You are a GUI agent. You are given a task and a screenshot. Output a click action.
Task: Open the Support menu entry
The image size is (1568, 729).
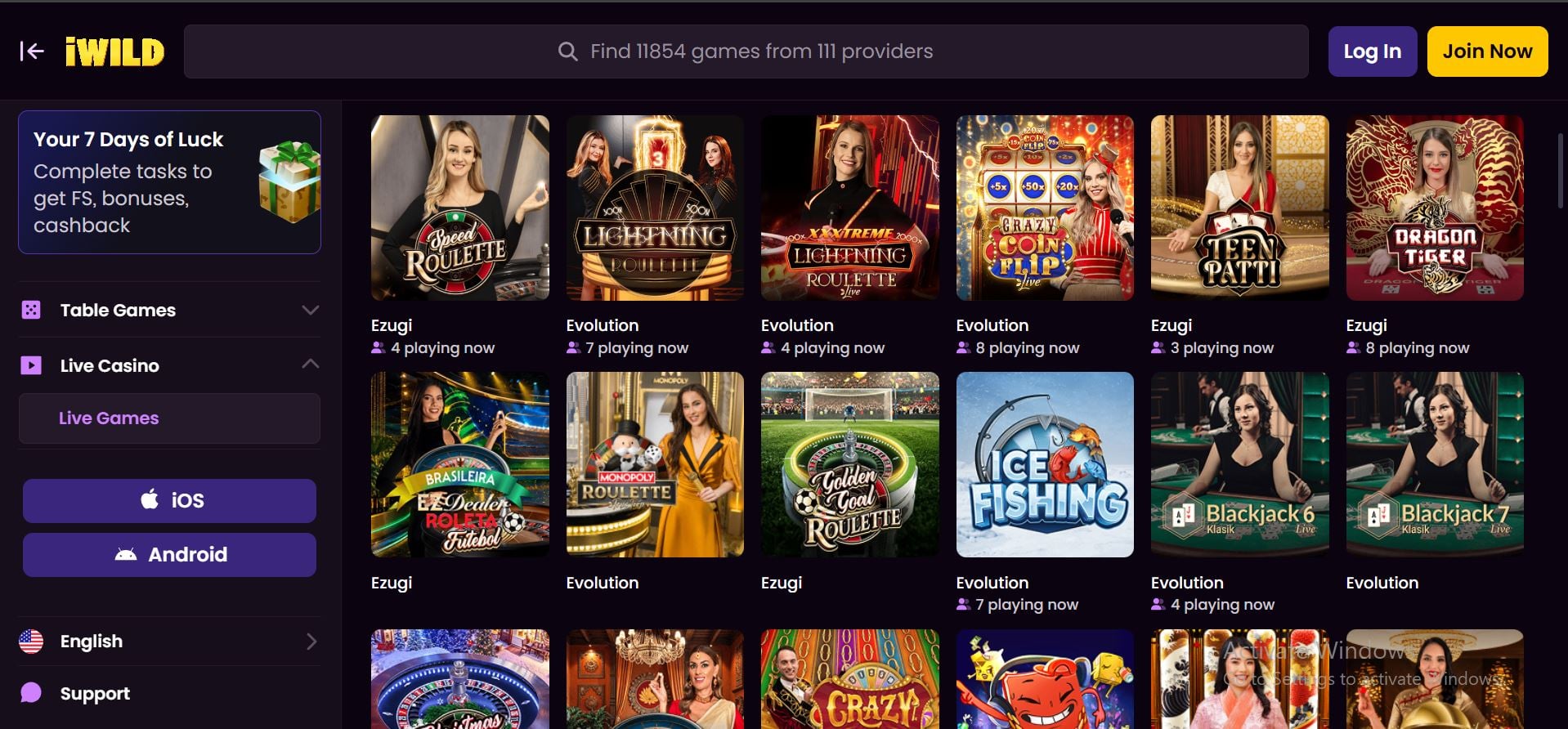tap(169, 693)
